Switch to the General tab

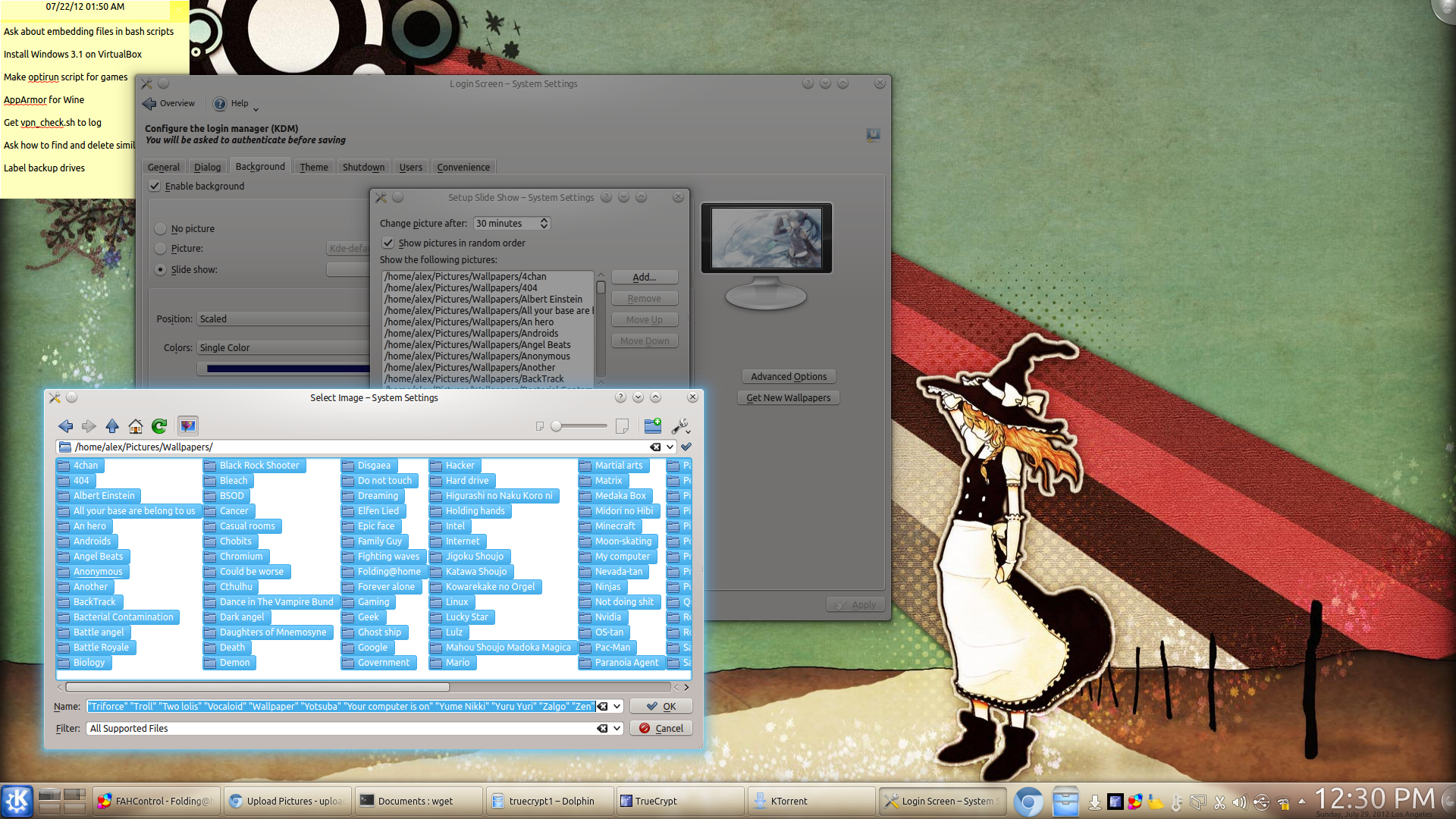tap(164, 168)
